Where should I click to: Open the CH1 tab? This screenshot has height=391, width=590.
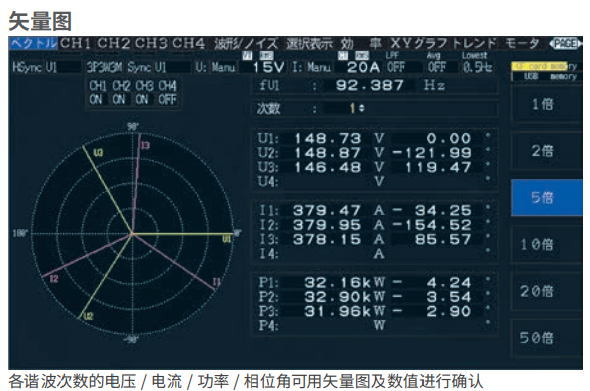pos(75,43)
